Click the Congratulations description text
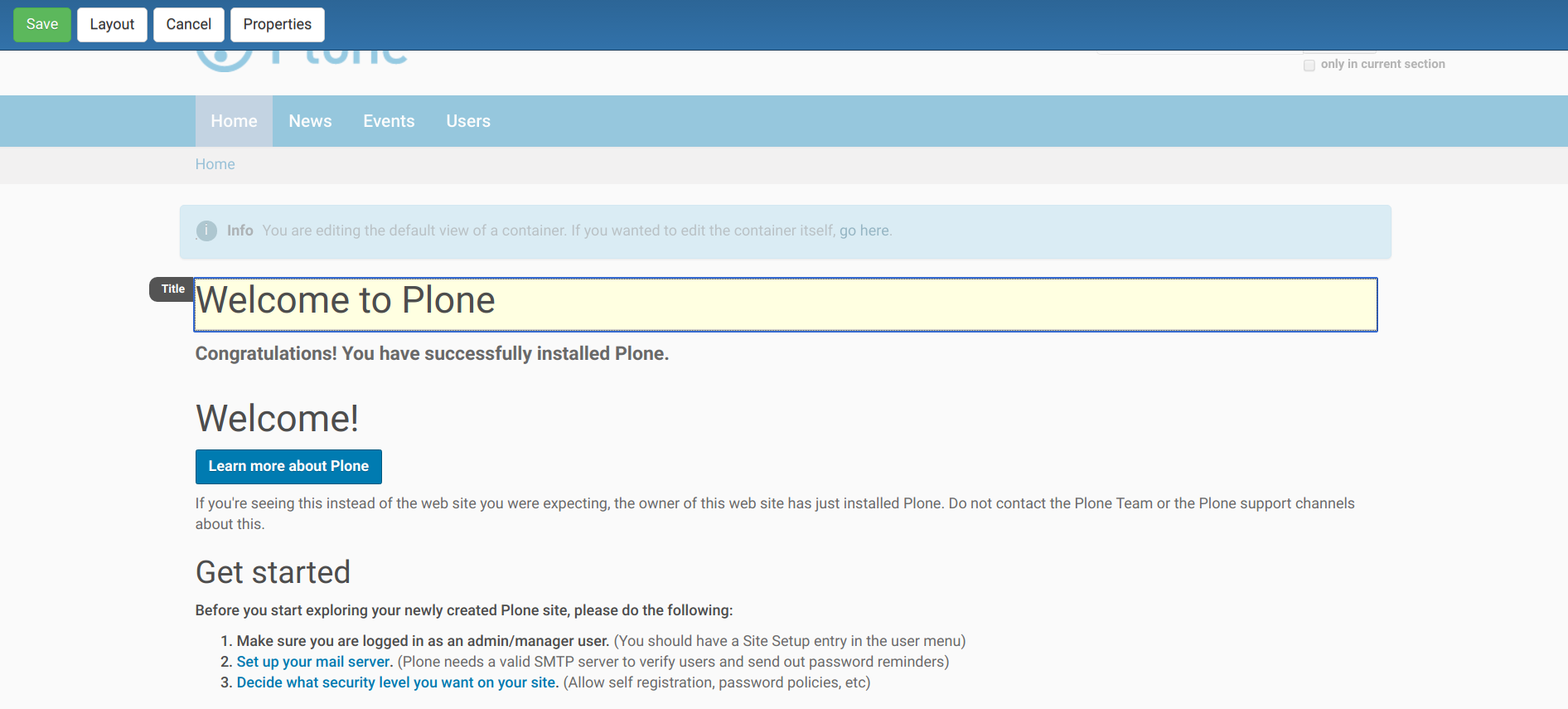 [x=432, y=353]
